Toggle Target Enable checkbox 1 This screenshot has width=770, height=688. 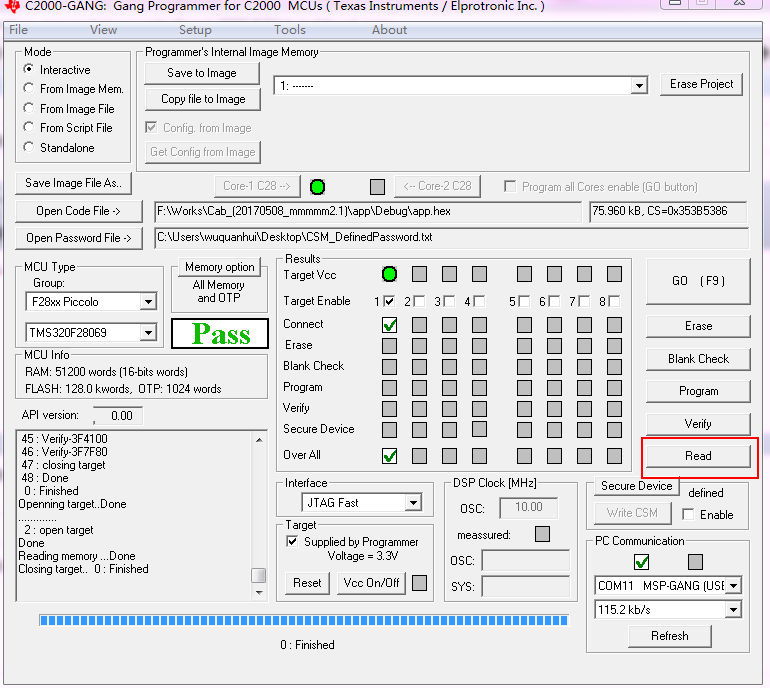389,301
